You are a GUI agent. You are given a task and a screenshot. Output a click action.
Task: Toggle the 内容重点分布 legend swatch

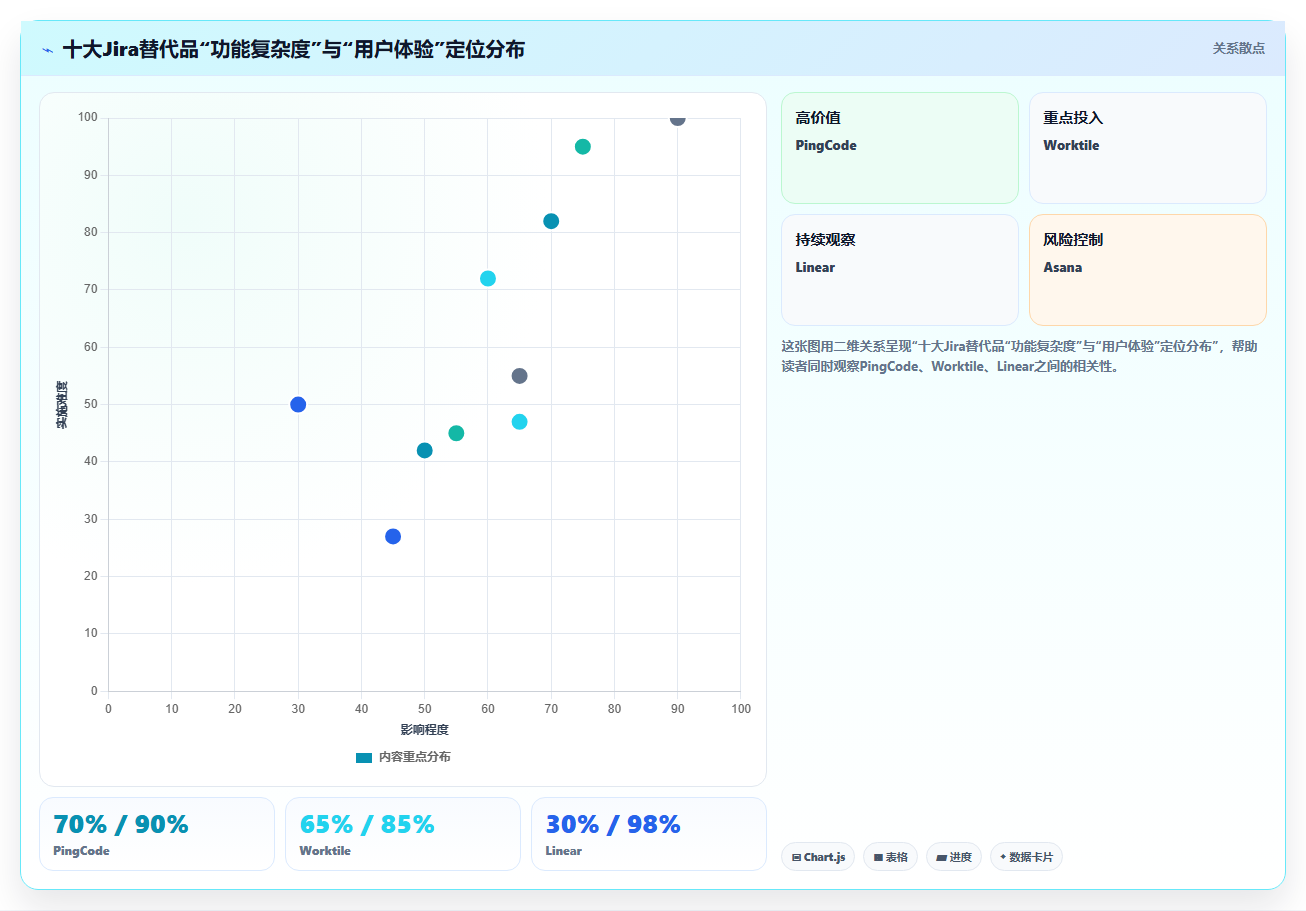[364, 757]
